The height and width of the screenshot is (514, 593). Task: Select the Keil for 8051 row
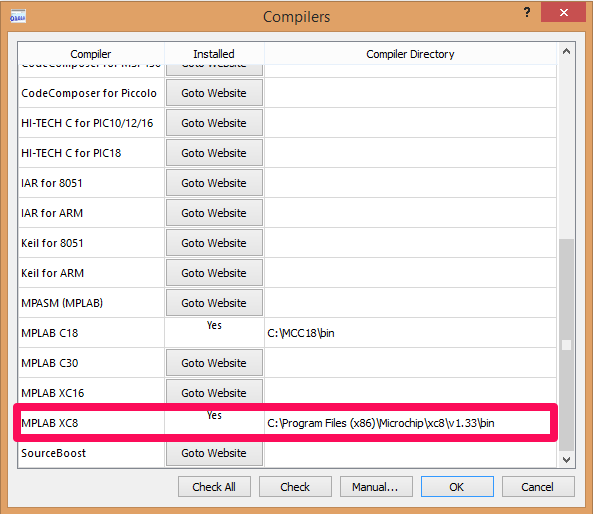coord(287,243)
